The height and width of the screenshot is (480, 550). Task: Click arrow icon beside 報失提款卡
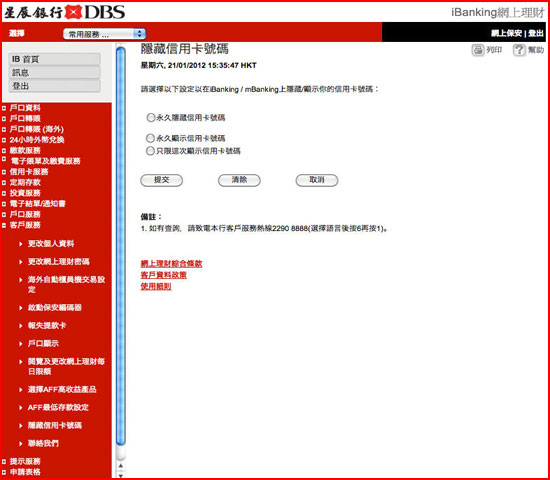pos(21,326)
